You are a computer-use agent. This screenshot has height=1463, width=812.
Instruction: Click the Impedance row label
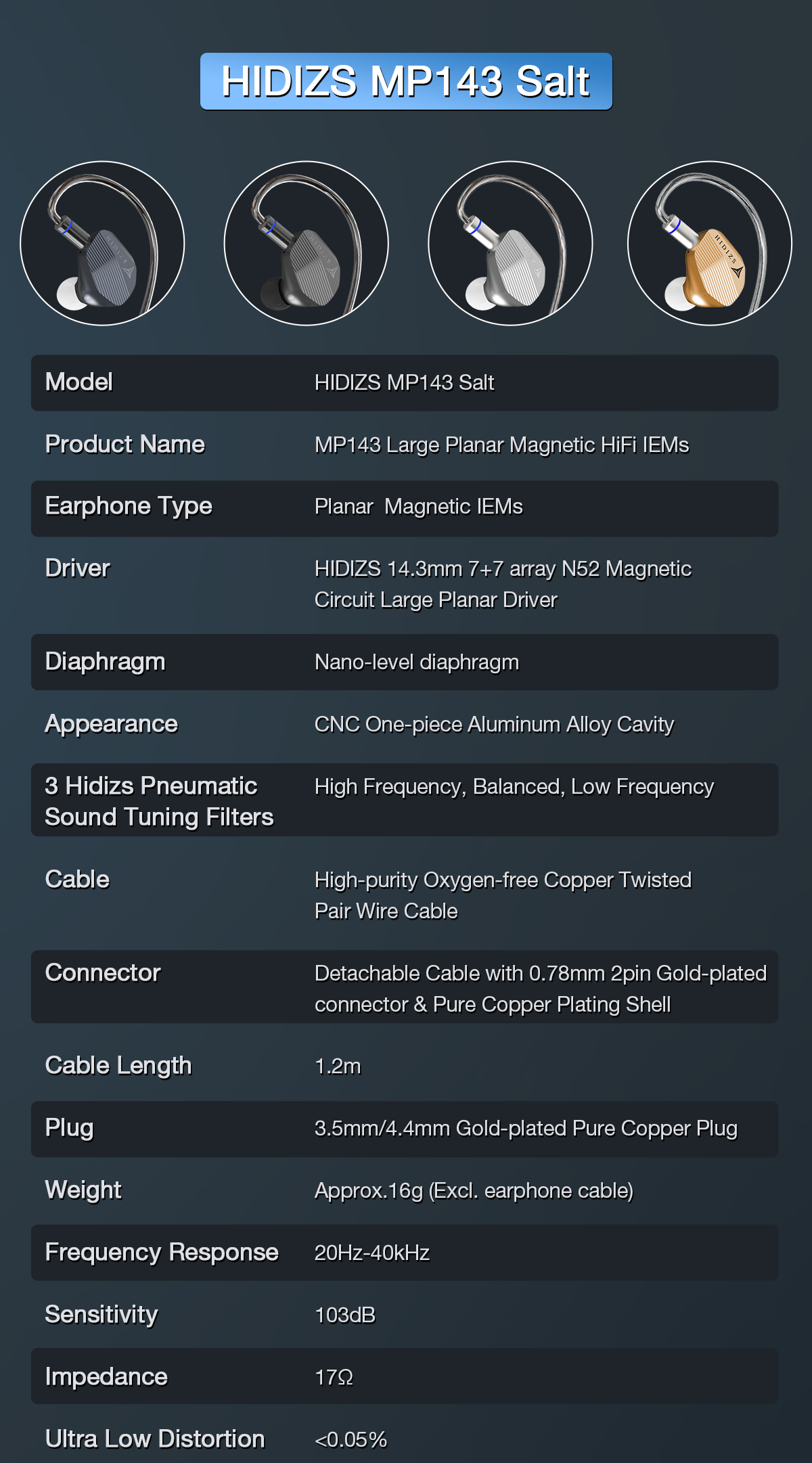click(x=106, y=1377)
